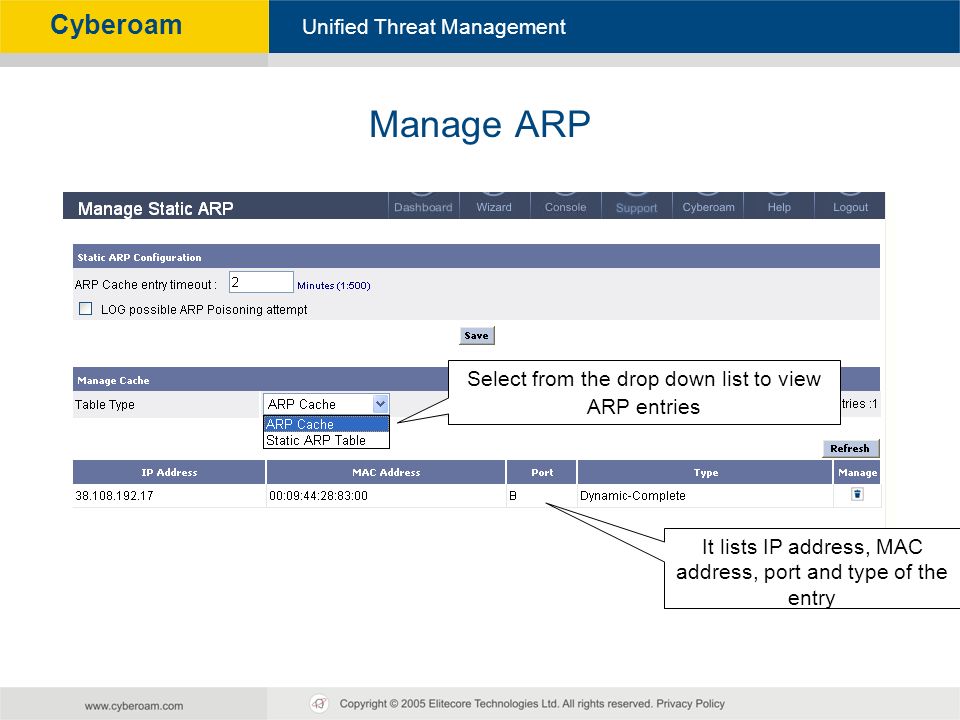This screenshot has width=960, height=720.
Task: Go to Support in top menu
Action: (636, 208)
